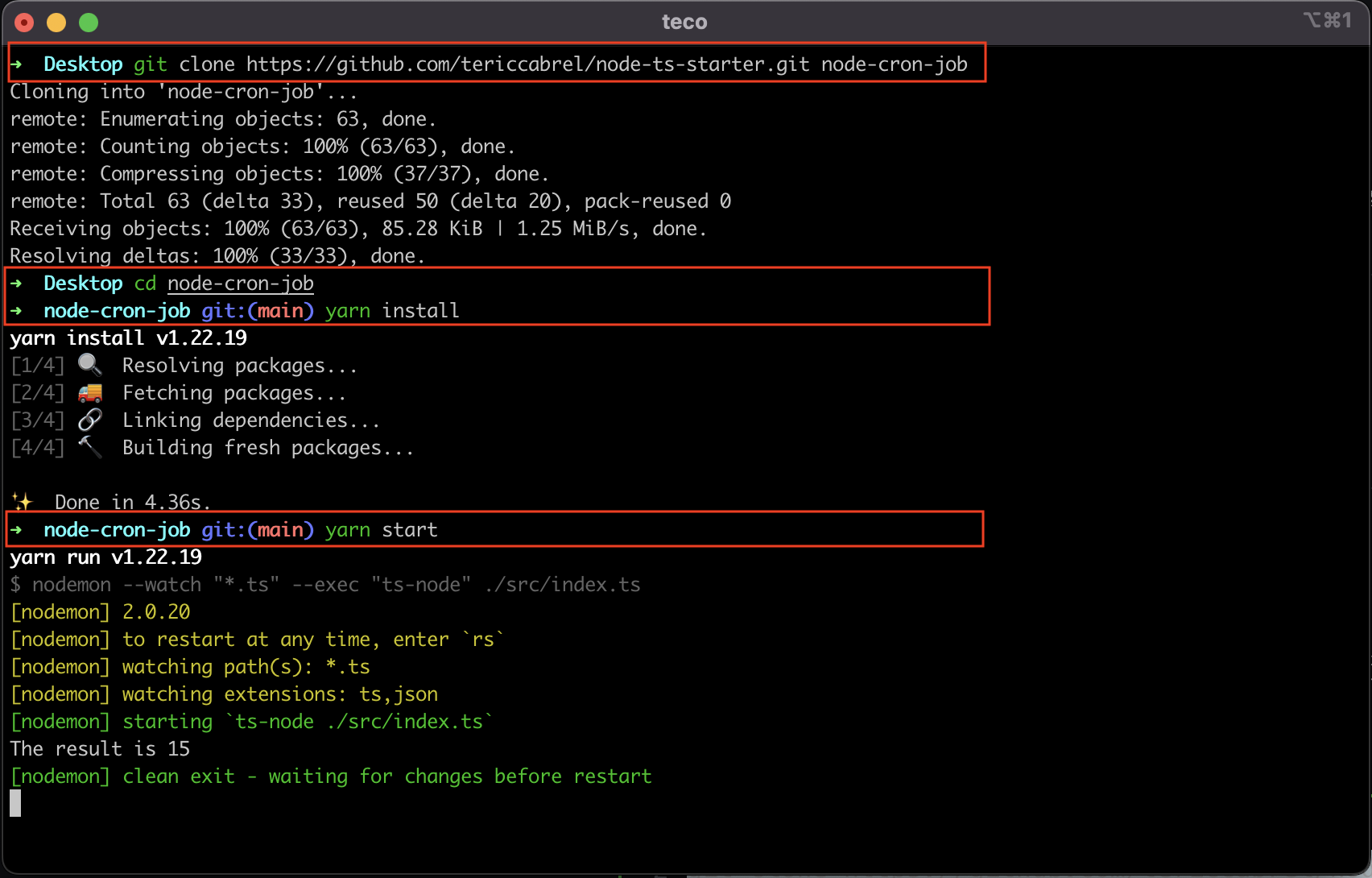
Task: Click the underlined node-cron-job after cd command
Action: (x=240, y=283)
